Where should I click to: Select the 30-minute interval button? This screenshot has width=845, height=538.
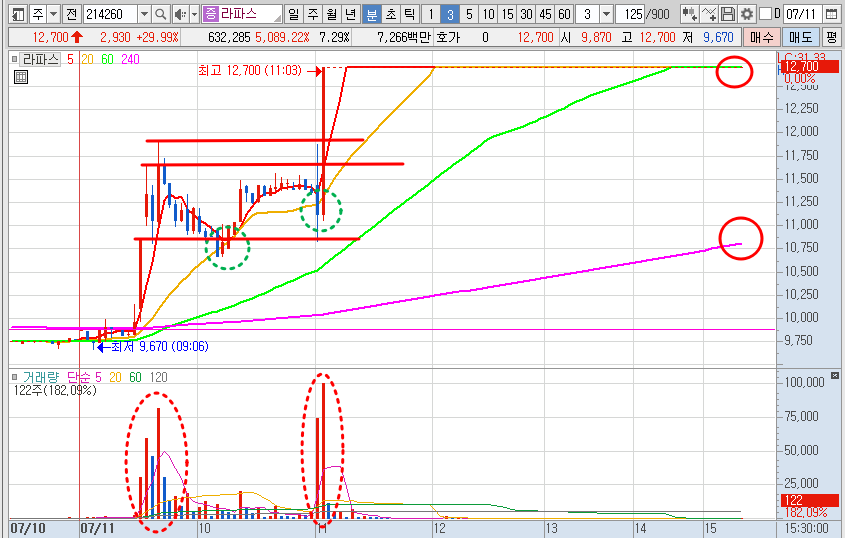pyautogui.click(x=527, y=14)
